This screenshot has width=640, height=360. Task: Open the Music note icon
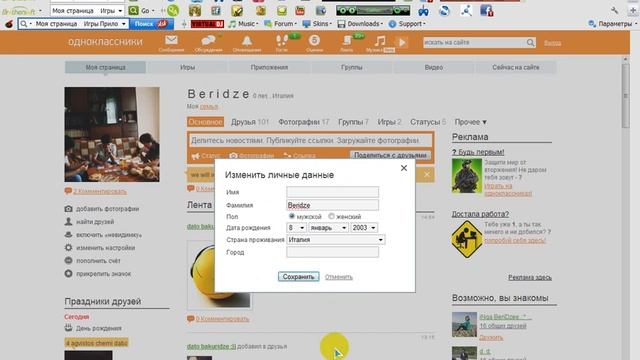pos(380,40)
